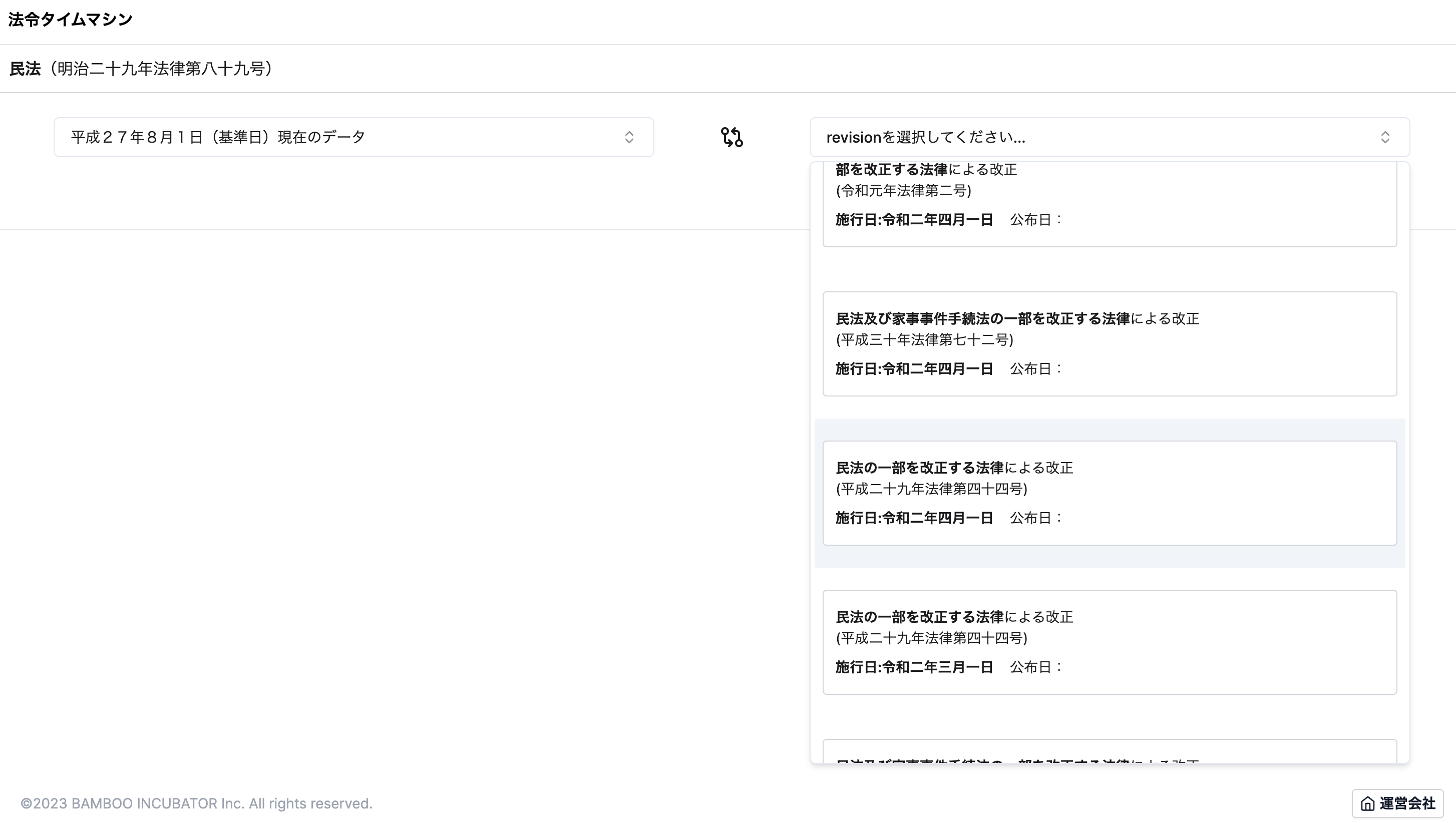Click the BAMBOO INCUBATOR copyright text
The width and height of the screenshot is (1456, 823).
[x=196, y=803]
